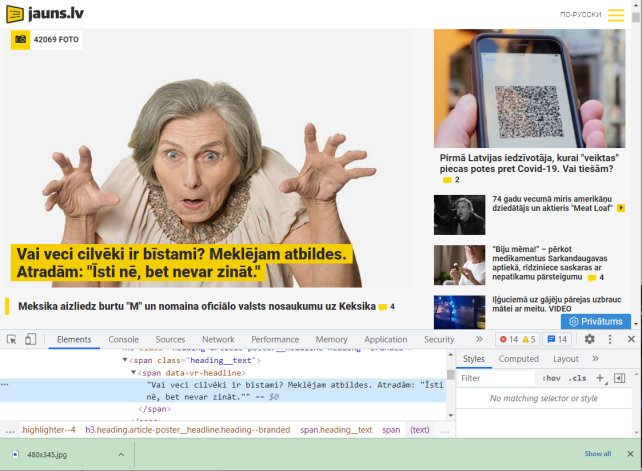The width and height of the screenshot is (642, 471).
Task: Click the new style rule plus icon
Action: click(600, 378)
